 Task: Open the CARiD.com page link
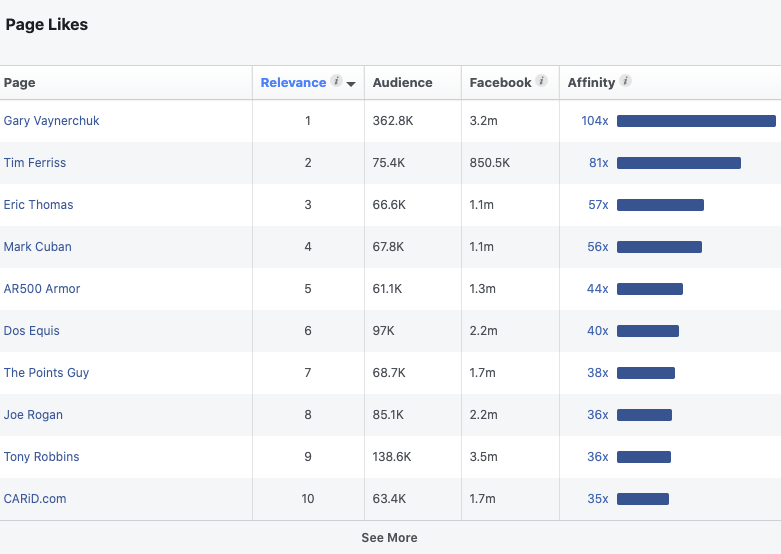coord(35,499)
